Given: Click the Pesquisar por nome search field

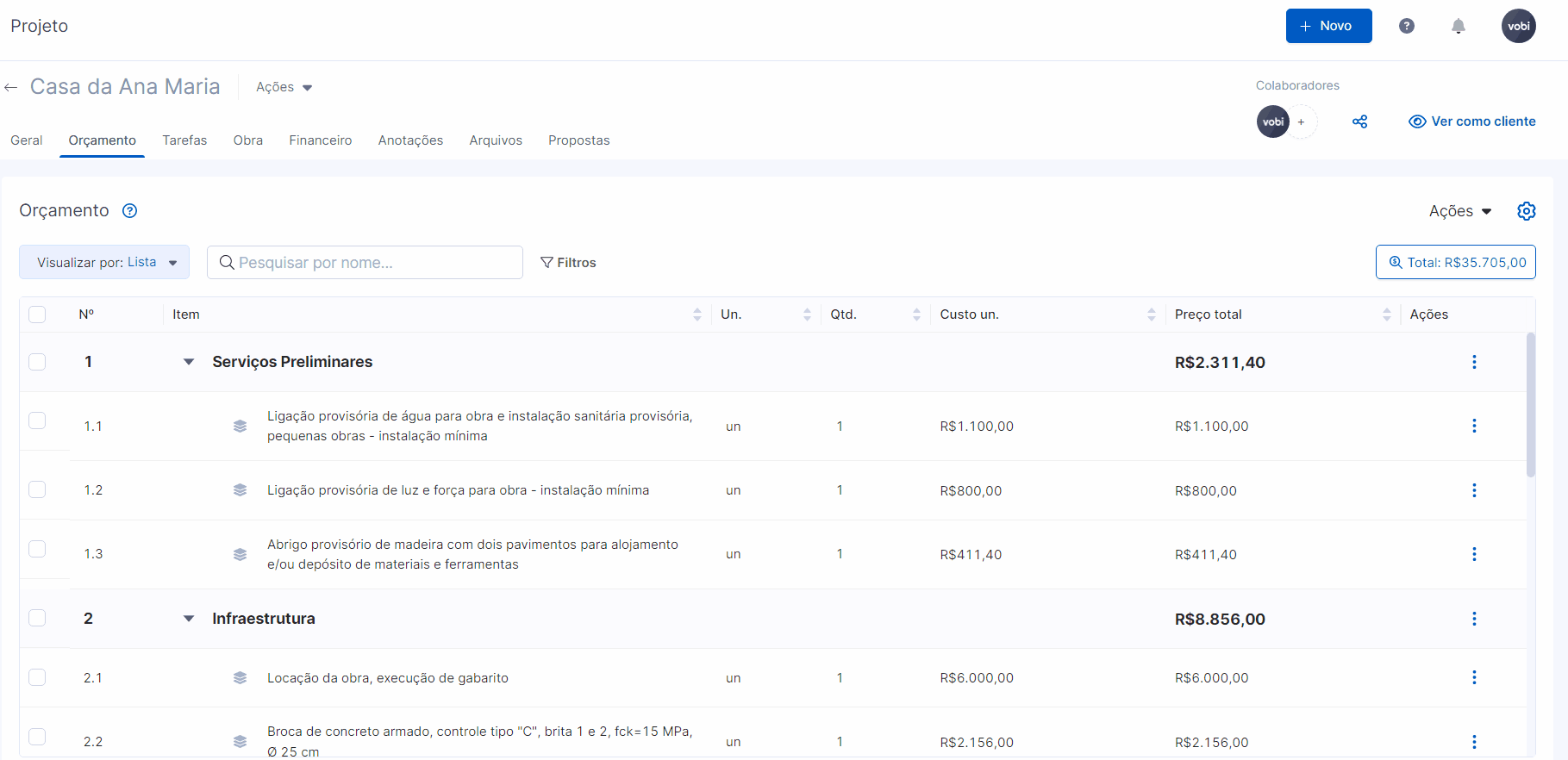Looking at the screenshot, I should click(365, 263).
